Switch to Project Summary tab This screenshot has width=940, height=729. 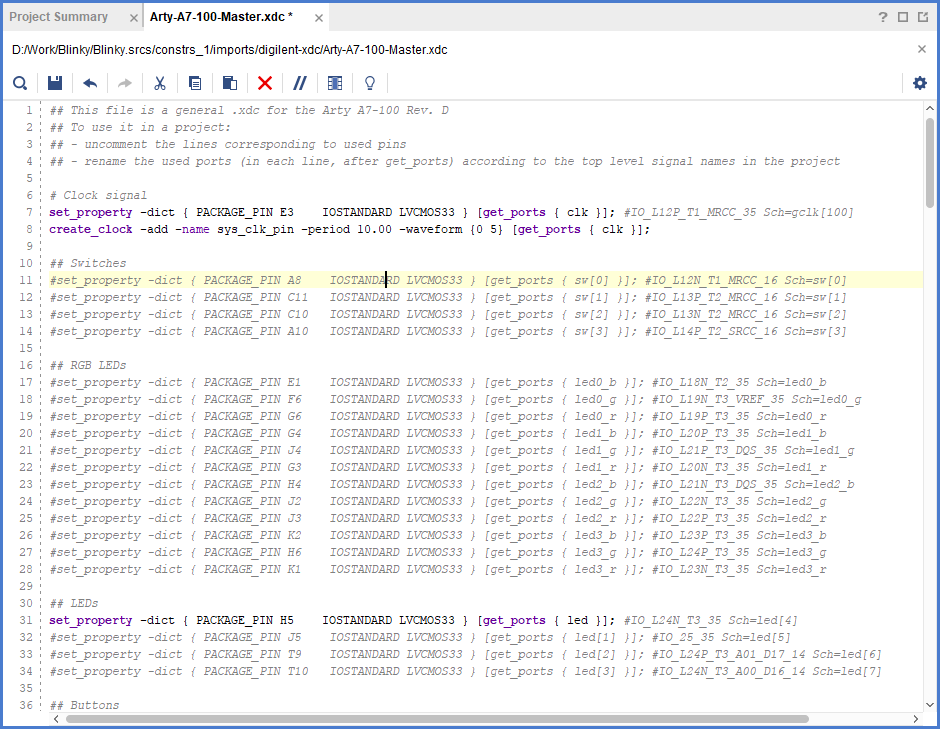[x=59, y=17]
